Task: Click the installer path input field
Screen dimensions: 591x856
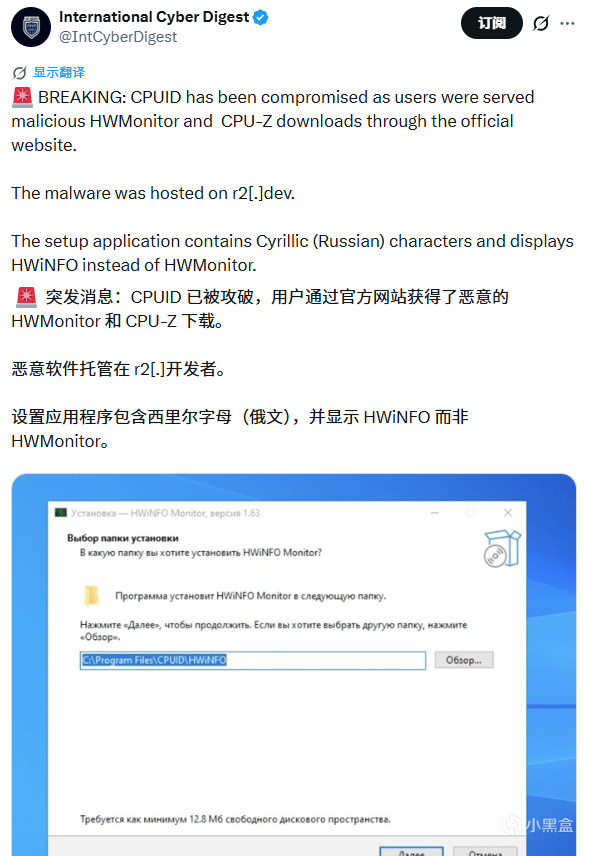Action: (253, 660)
